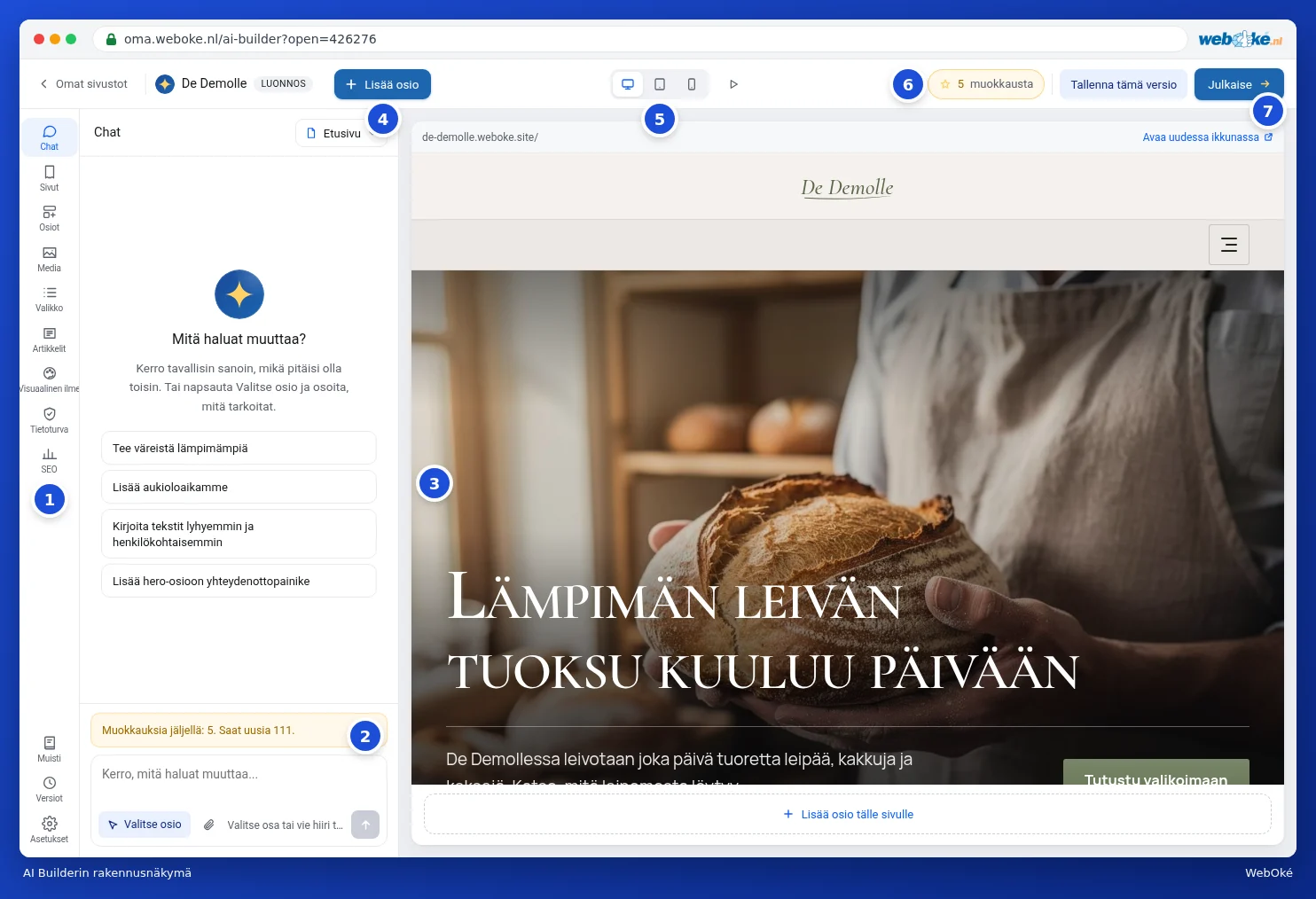
Task: Open the SEO panel
Action: tap(50, 460)
